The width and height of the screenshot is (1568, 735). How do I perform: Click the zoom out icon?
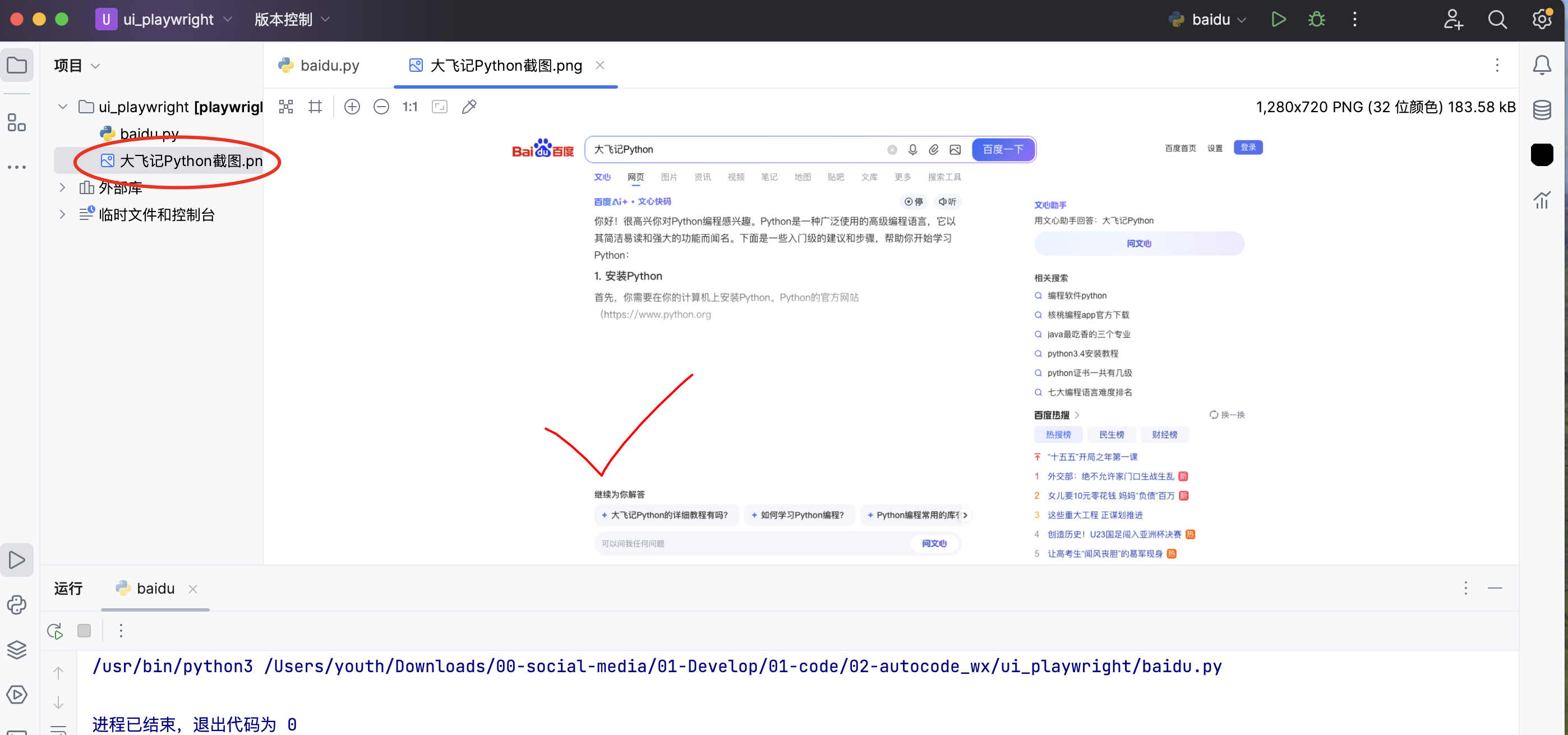coord(381,107)
